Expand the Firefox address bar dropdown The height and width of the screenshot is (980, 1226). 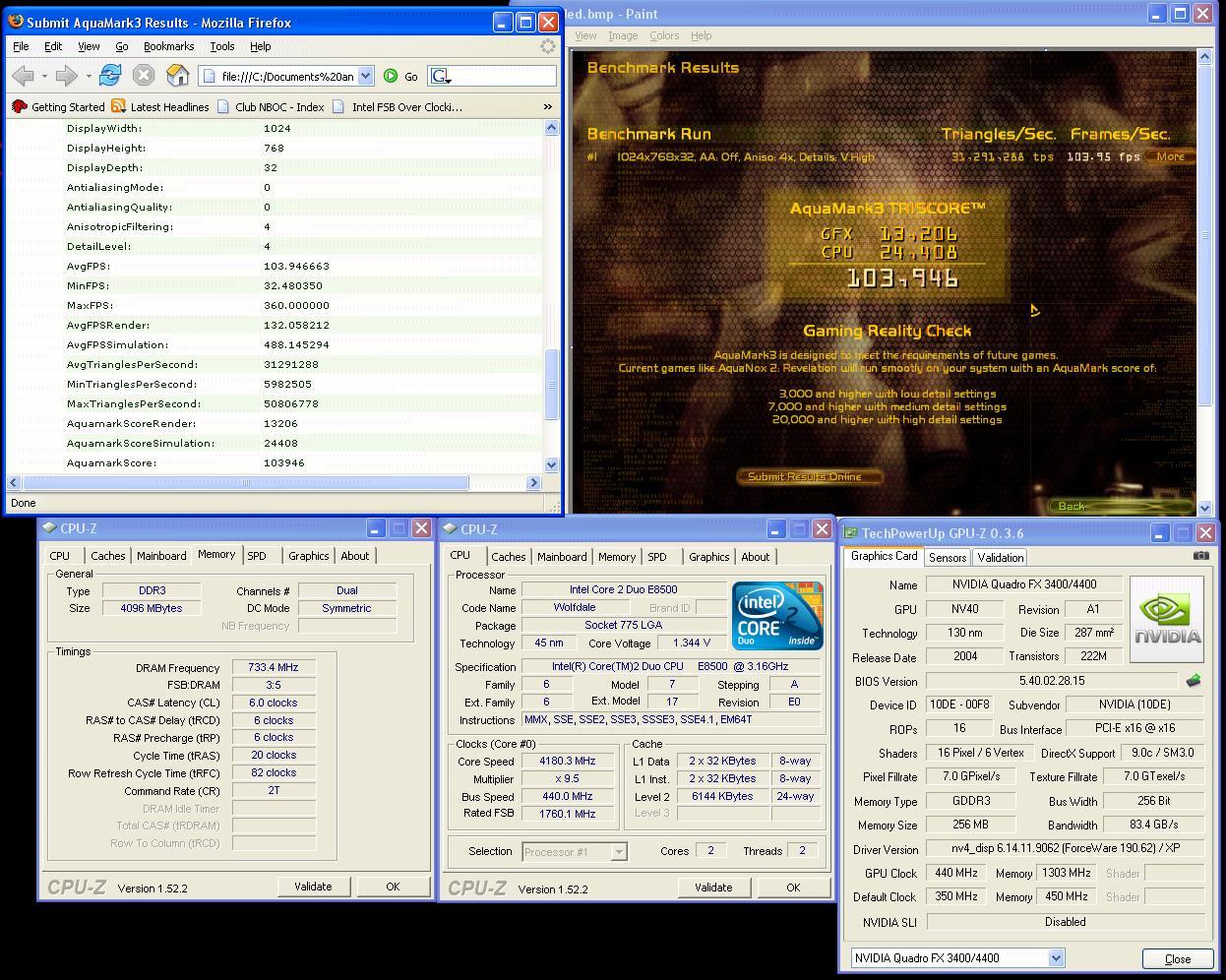366,76
